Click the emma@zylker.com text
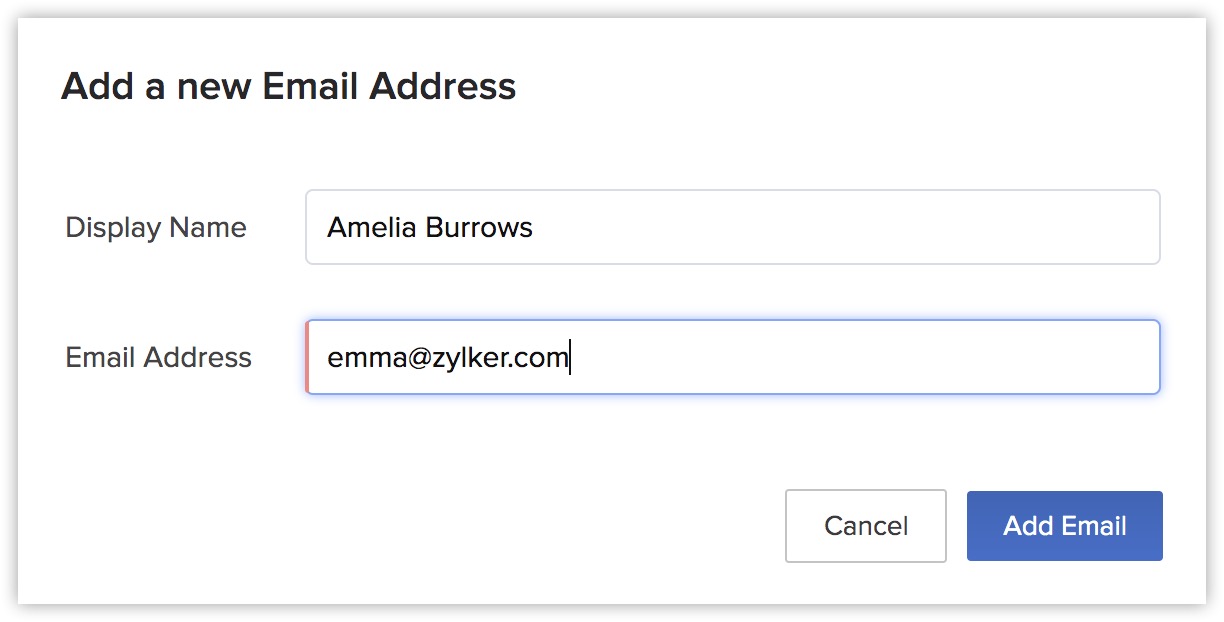1224x622 pixels. click(x=448, y=358)
